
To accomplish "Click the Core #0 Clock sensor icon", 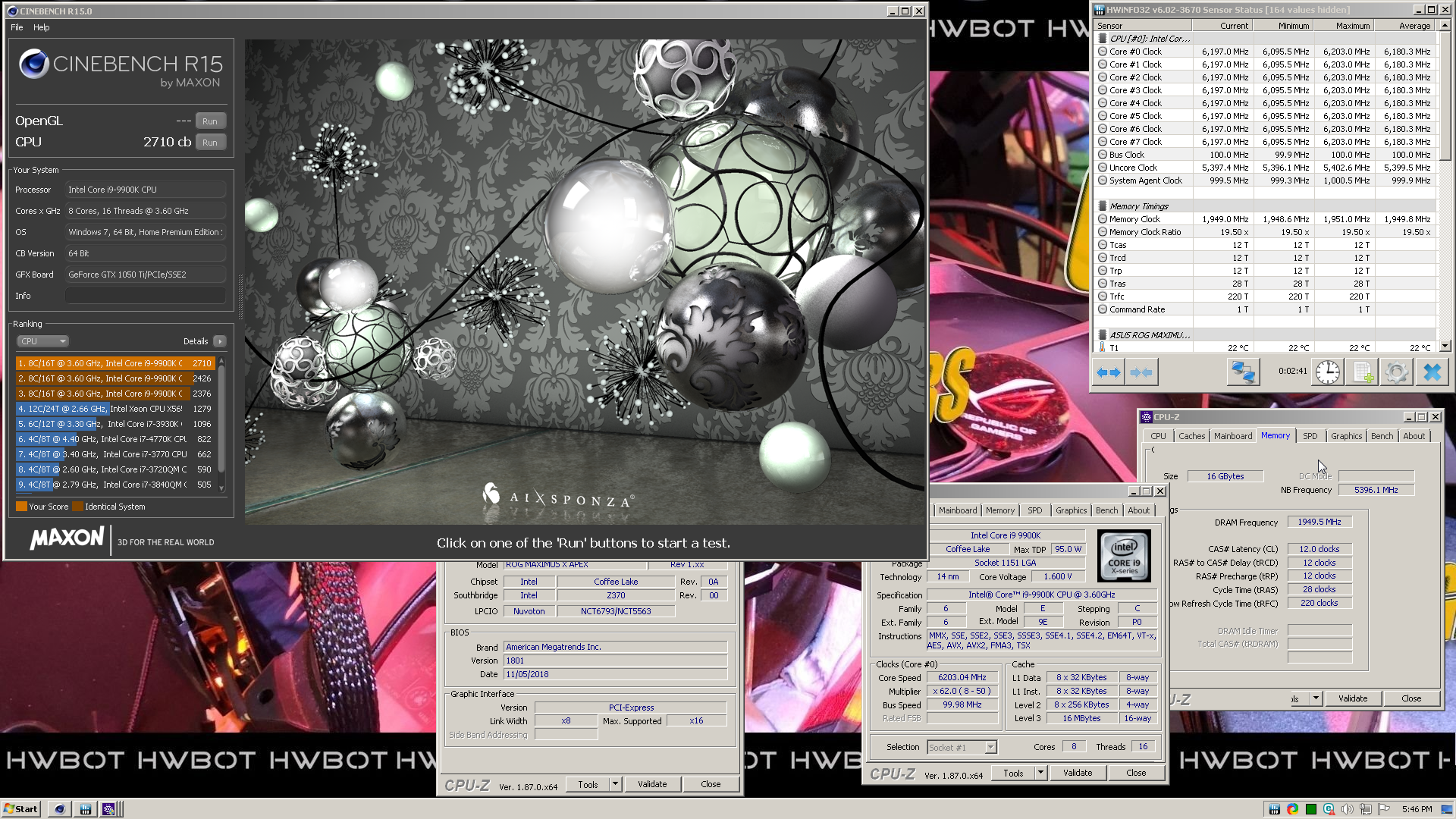I will [1103, 52].
